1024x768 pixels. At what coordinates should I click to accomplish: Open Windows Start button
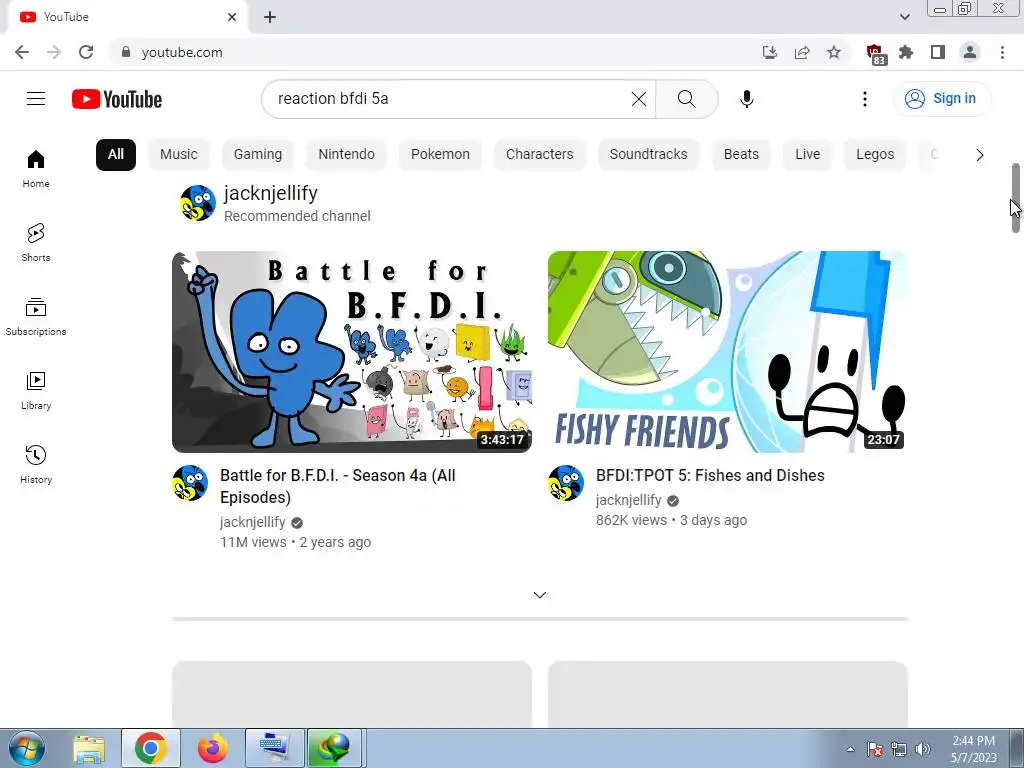(26, 748)
